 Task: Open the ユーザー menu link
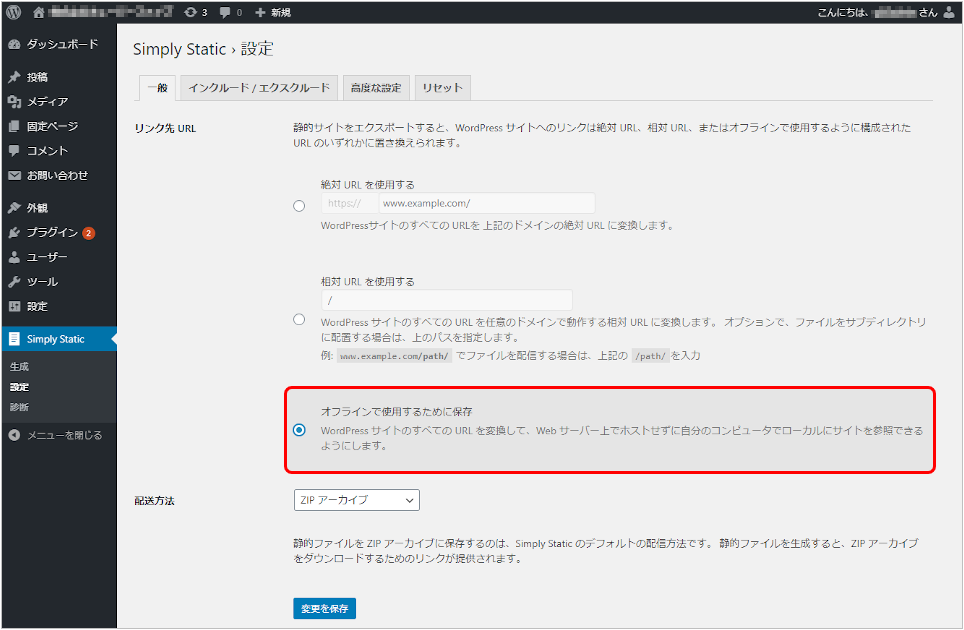(47, 257)
